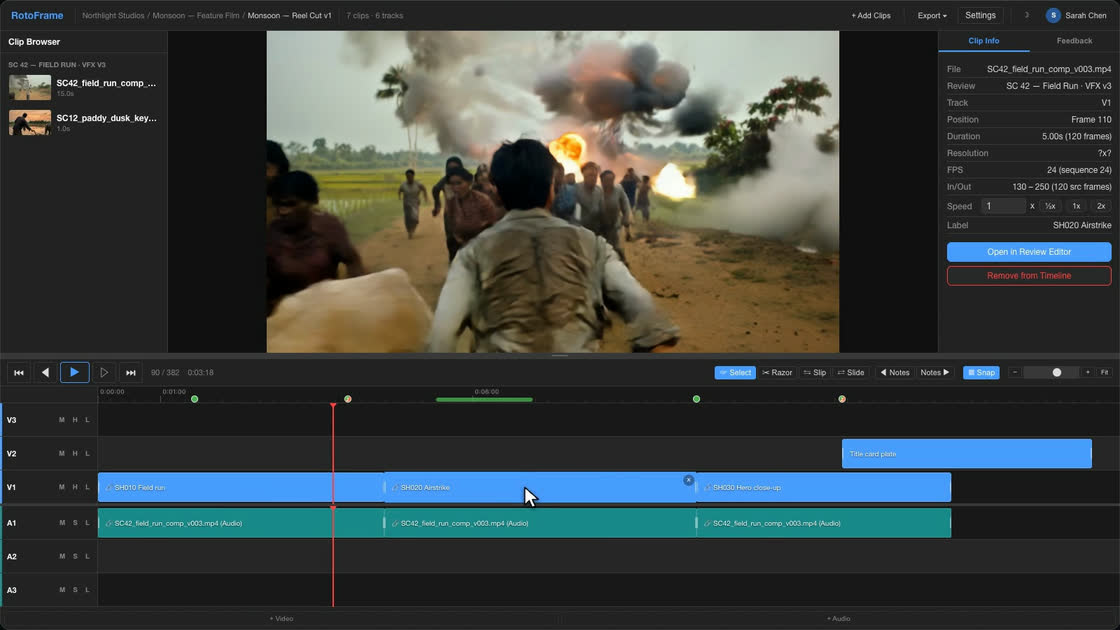This screenshot has width=1120, height=630.
Task: Toggle the dark mode moon icon
Action: point(1026,15)
